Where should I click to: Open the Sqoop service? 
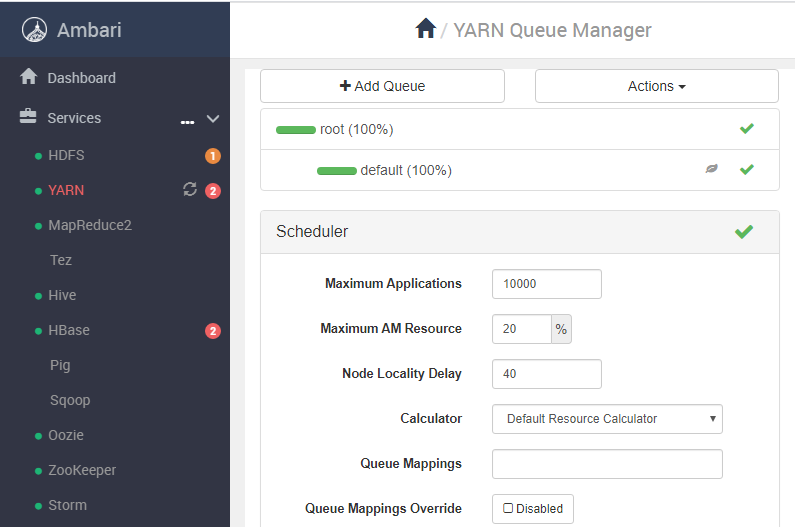pyautogui.click(x=70, y=400)
